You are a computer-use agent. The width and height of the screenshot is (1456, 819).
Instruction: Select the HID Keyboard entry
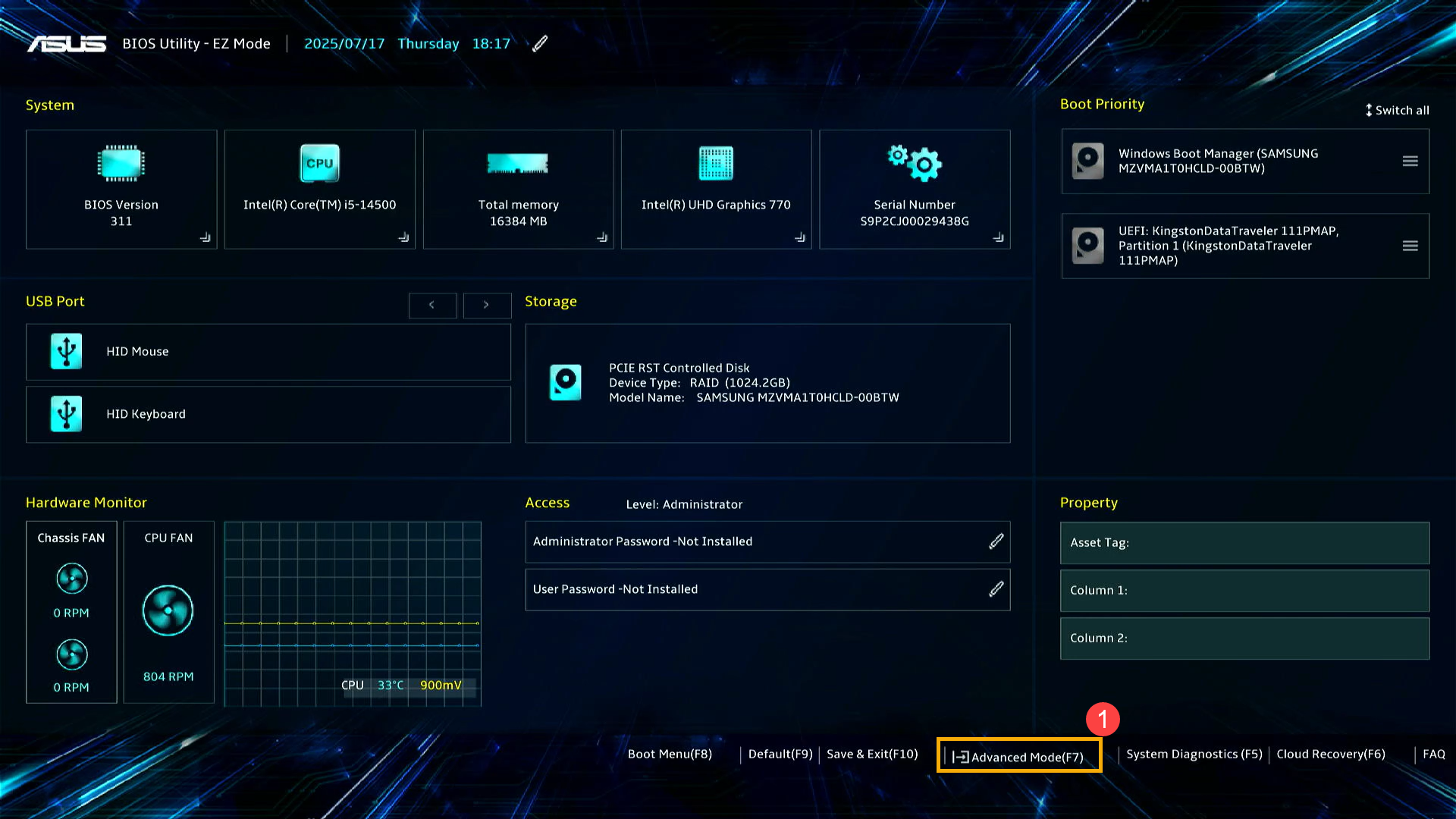(x=268, y=415)
